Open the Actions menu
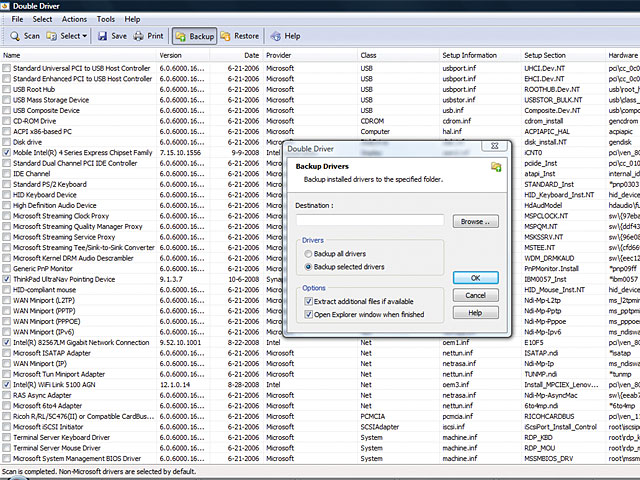 (x=74, y=19)
